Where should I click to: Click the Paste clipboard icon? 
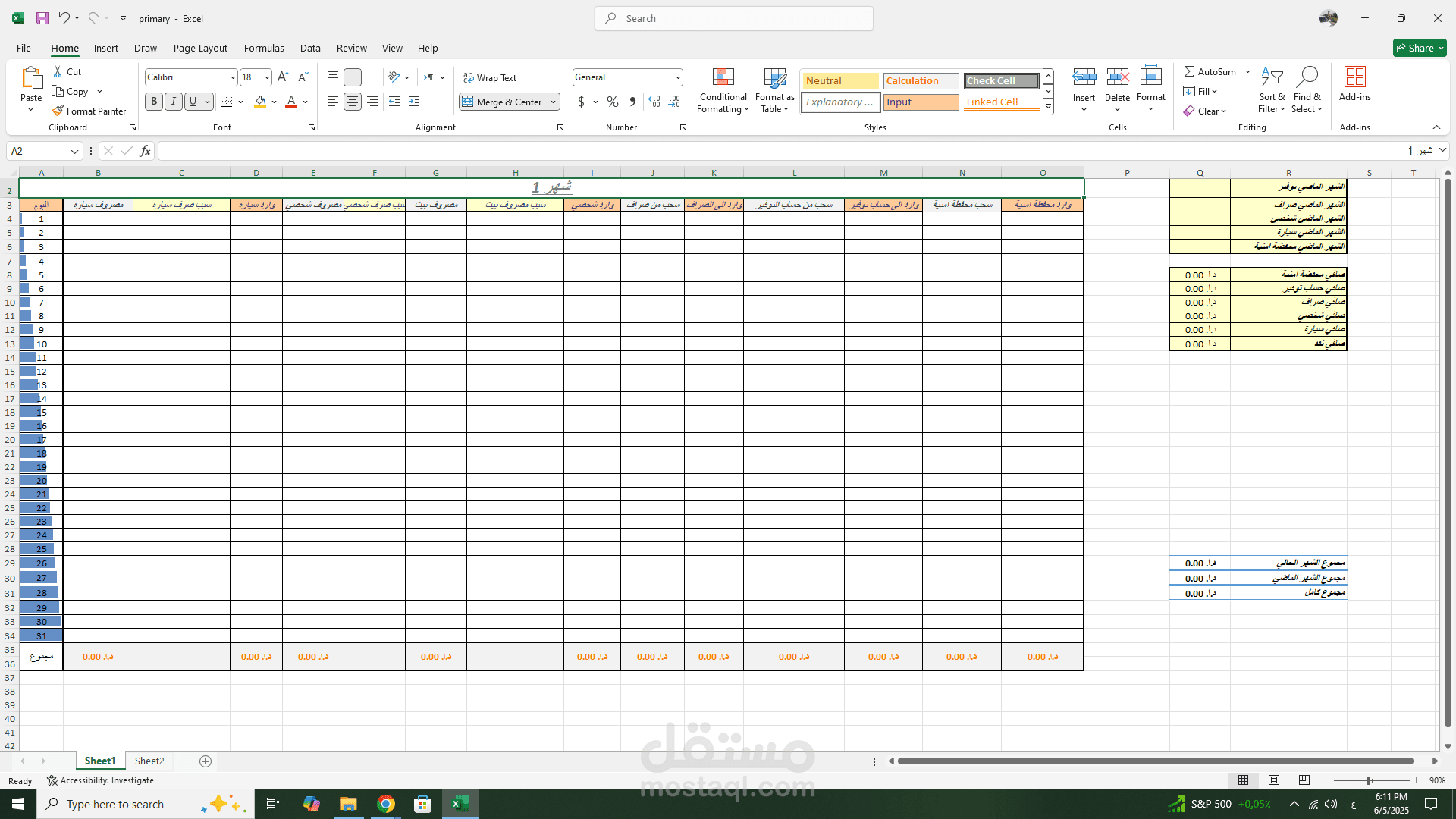31,78
